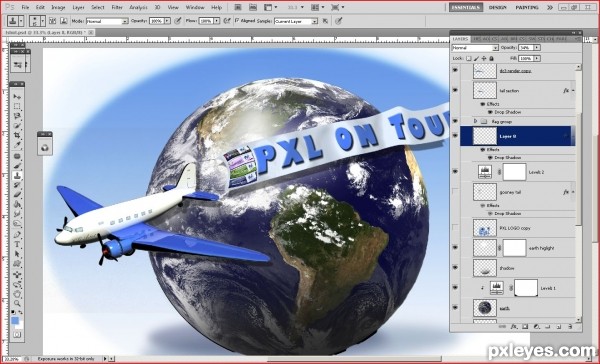Image resolution: width=600 pixels, height=364 pixels.
Task: Toggle the Aligned checkbox
Action: [x=237, y=21]
